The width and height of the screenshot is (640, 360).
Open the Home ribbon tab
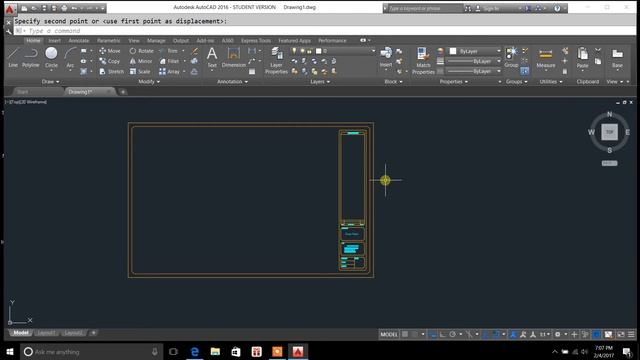pos(33,40)
